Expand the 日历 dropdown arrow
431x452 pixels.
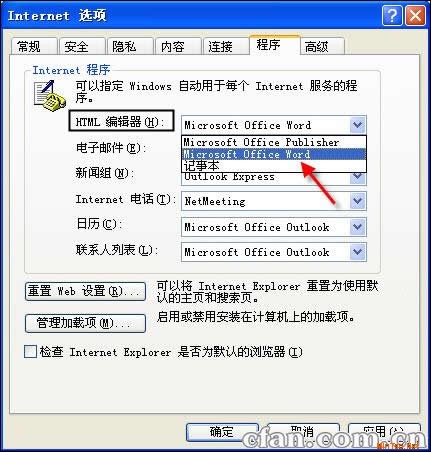tap(358, 227)
